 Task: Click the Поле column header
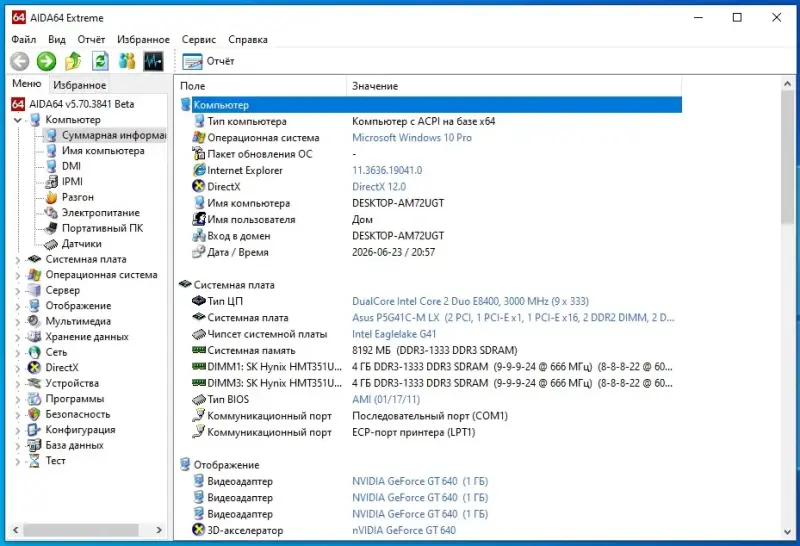(x=261, y=86)
